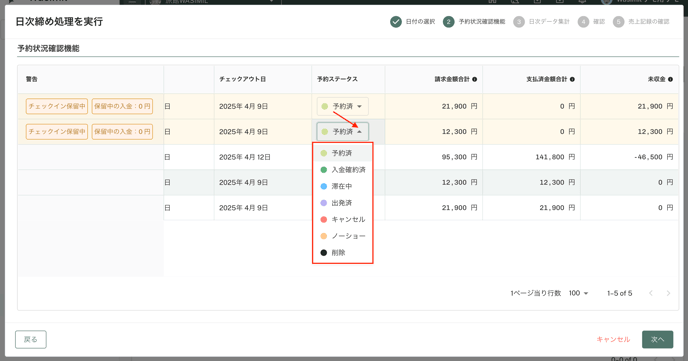Click the red キャンセル link at bottom
This screenshot has height=361, width=688.
pyautogui.click(x=613, y=340)
